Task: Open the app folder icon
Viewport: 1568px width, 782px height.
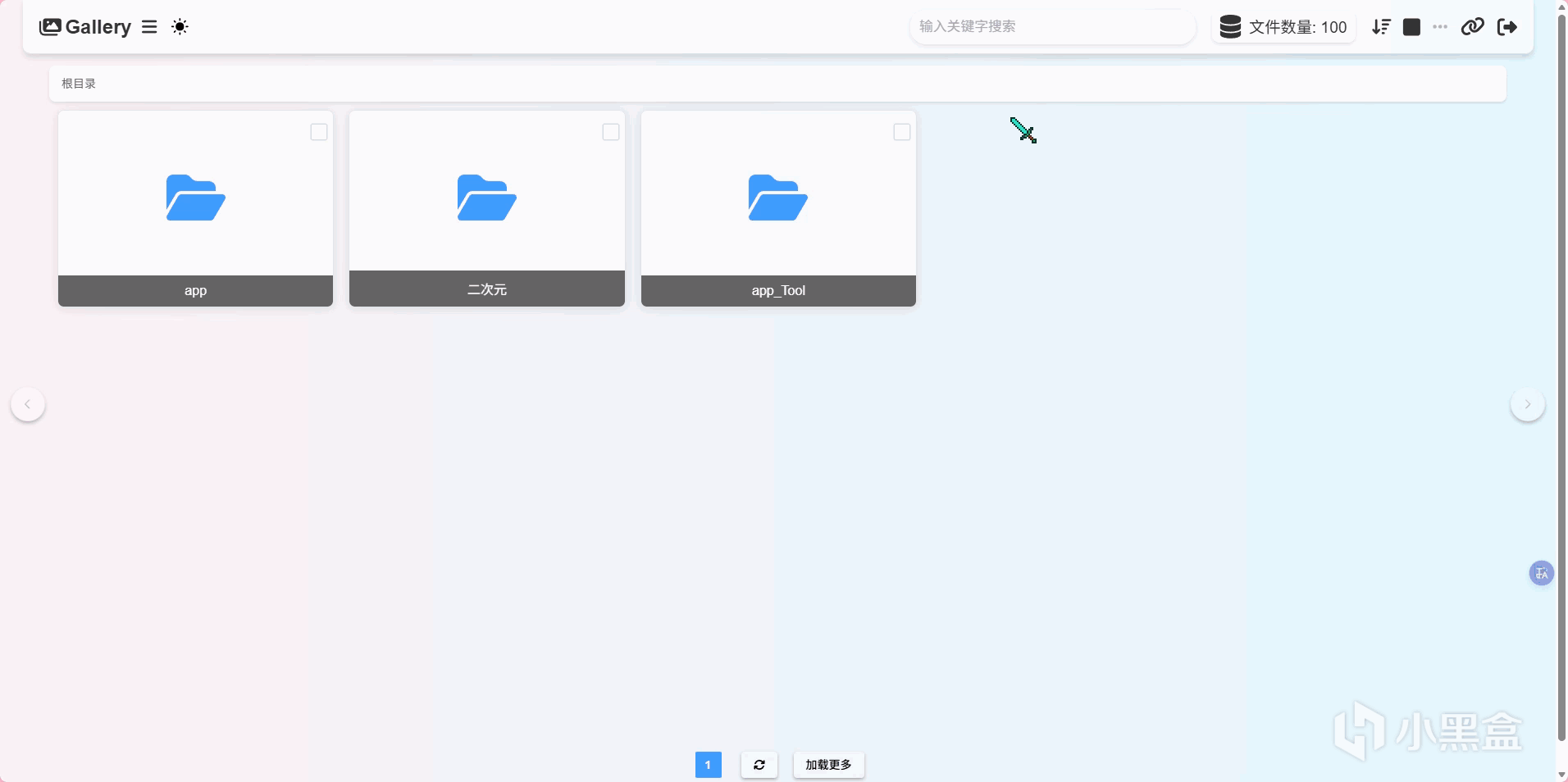Action: (195, 198)
